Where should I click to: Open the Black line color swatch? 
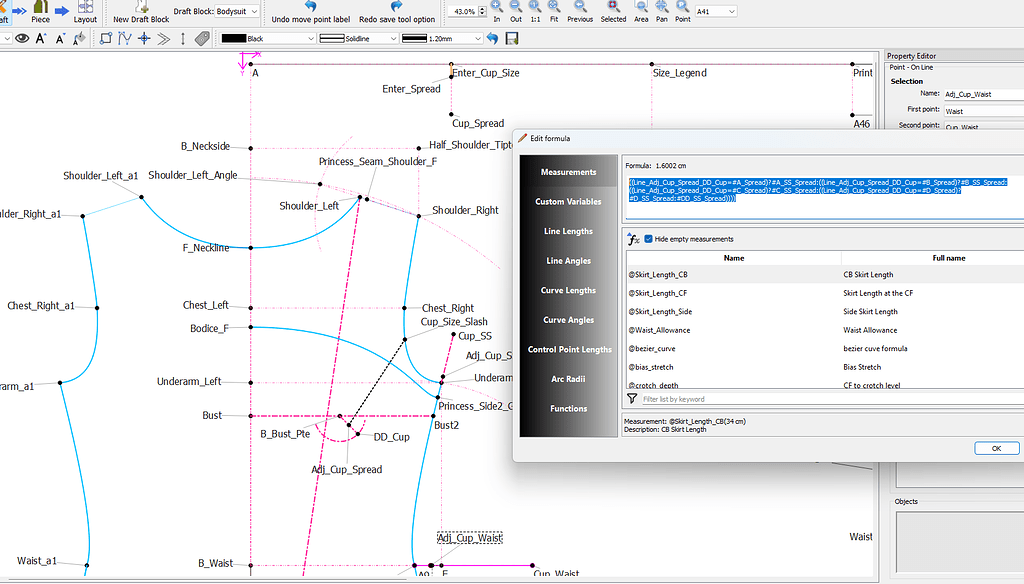(x=266, y=38)
